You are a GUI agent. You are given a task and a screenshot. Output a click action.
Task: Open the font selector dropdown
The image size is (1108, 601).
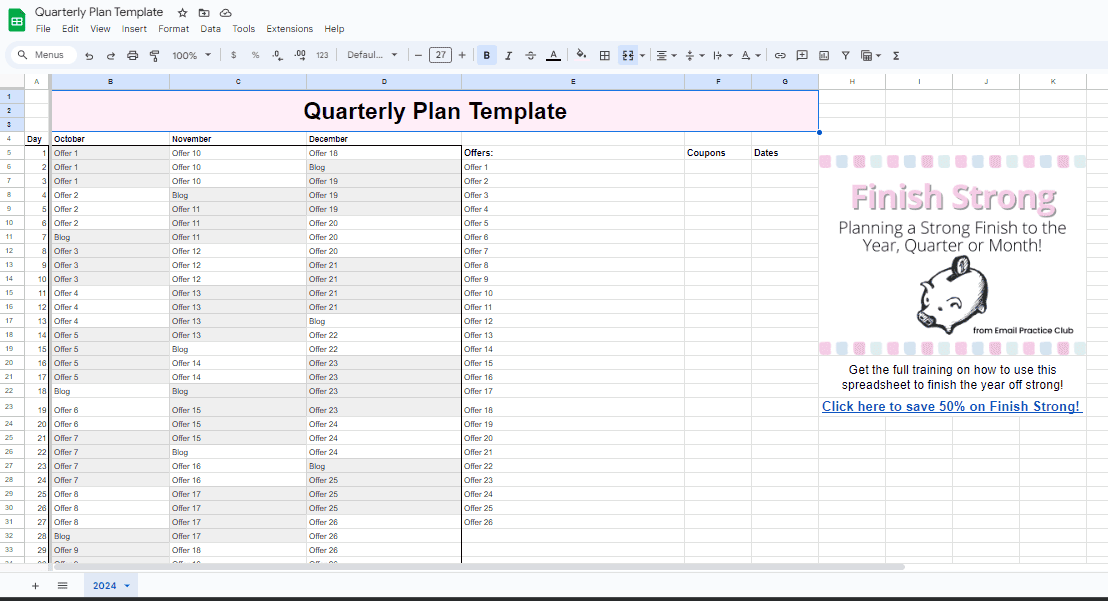tap(370, 55)
